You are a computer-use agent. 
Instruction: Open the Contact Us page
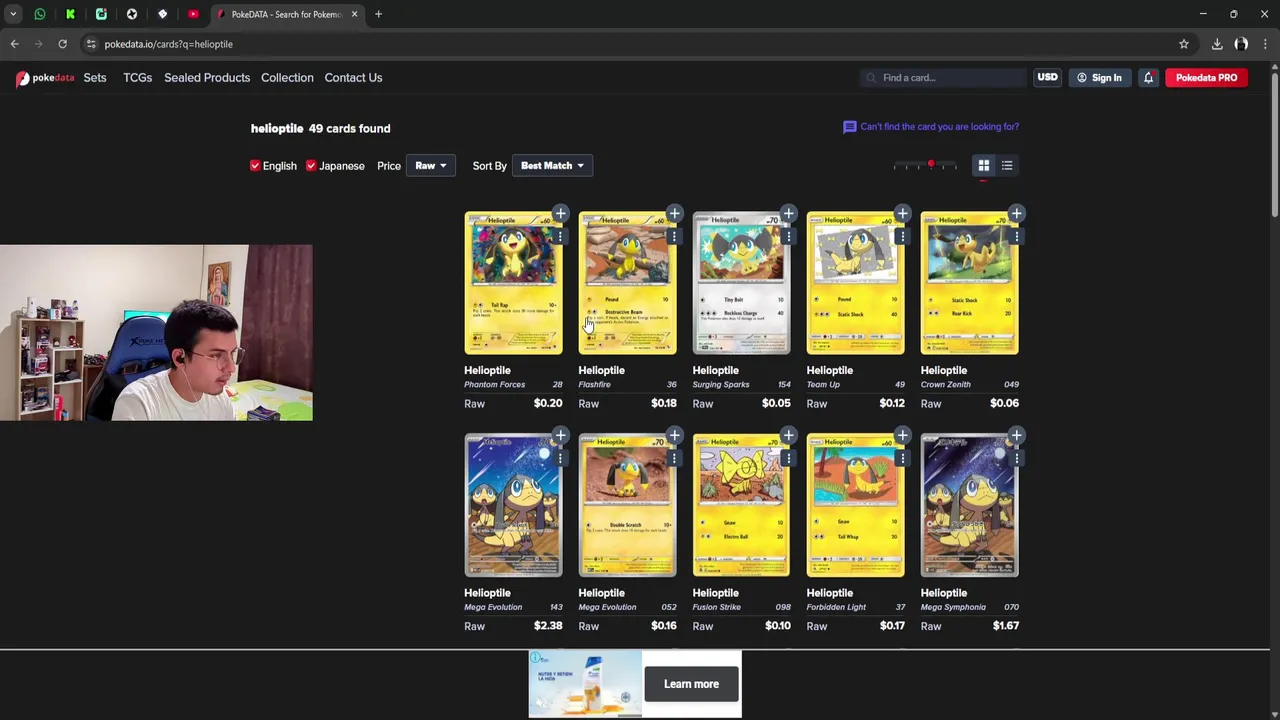pos(353,78)
